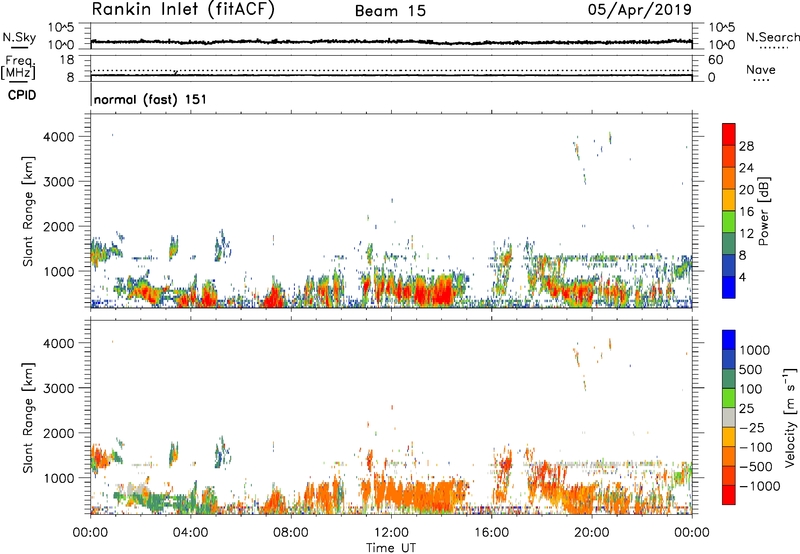Click the '08:00' time axis label
The height and width of the screenshot is (554, 800).
pyautogui.click(x=291, y=533)
